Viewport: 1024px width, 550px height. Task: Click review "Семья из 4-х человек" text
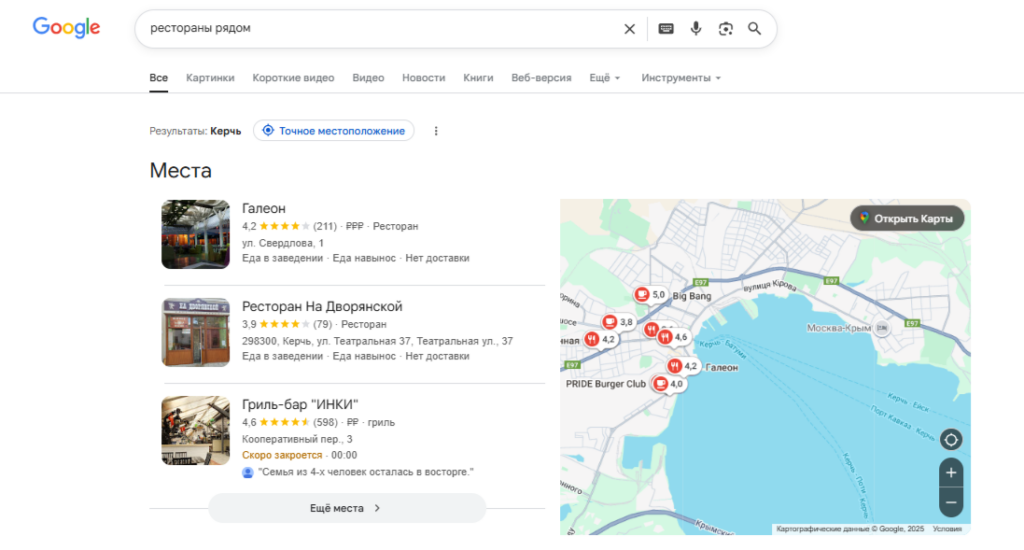(366, 472)
